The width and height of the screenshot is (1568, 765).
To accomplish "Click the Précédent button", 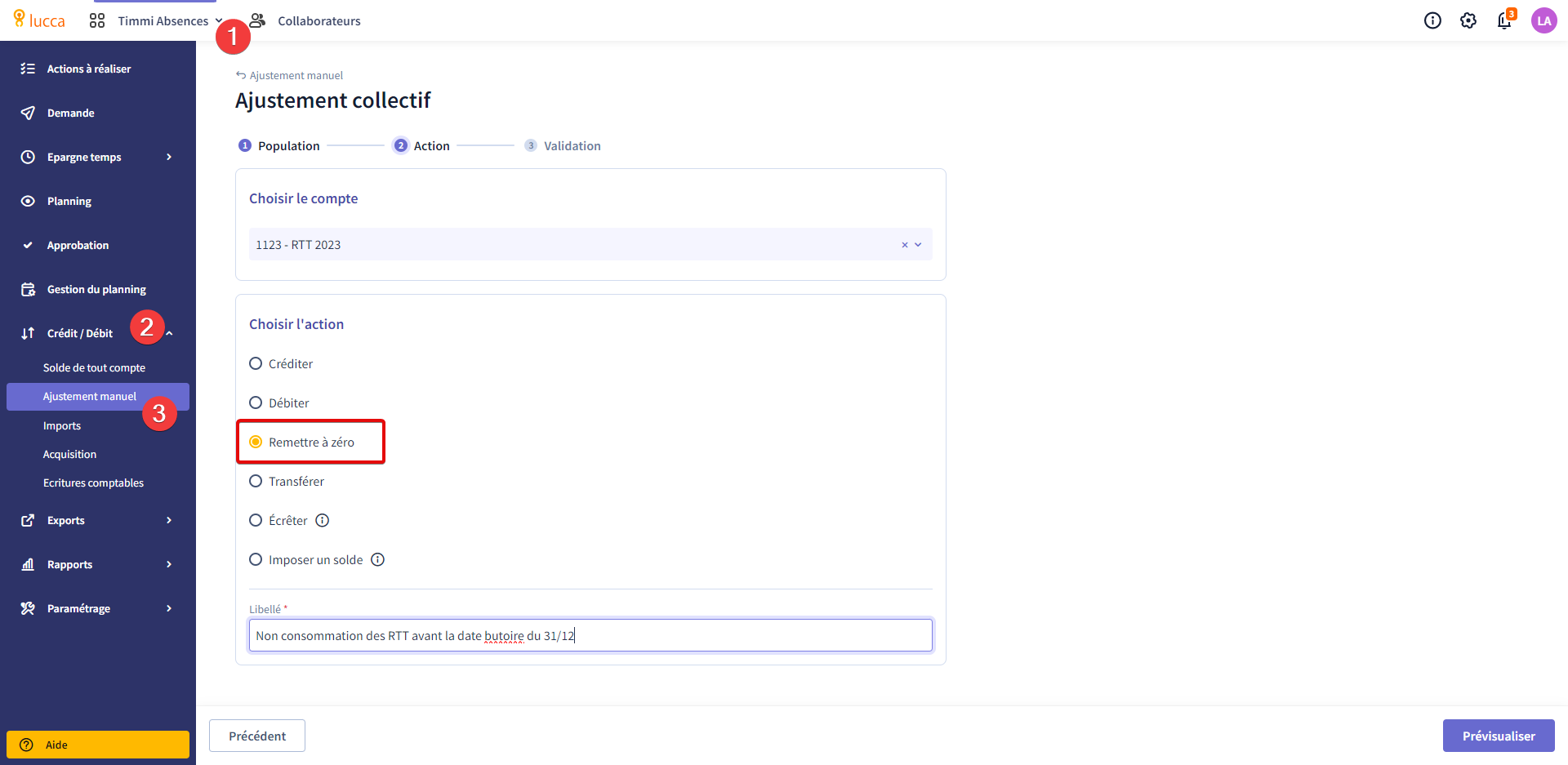I will click(x=257, y=736).
